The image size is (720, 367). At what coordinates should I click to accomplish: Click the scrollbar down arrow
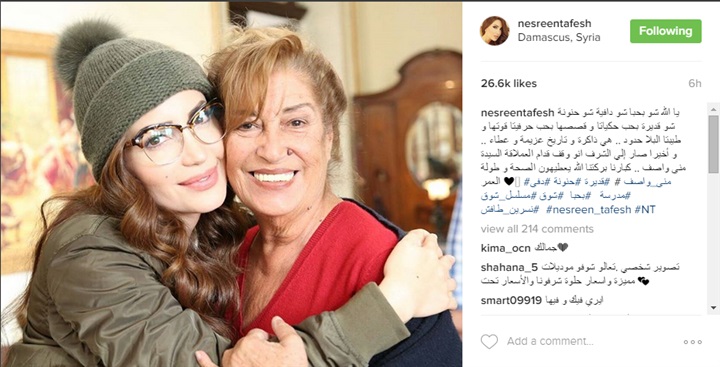[x=713, y=307]
